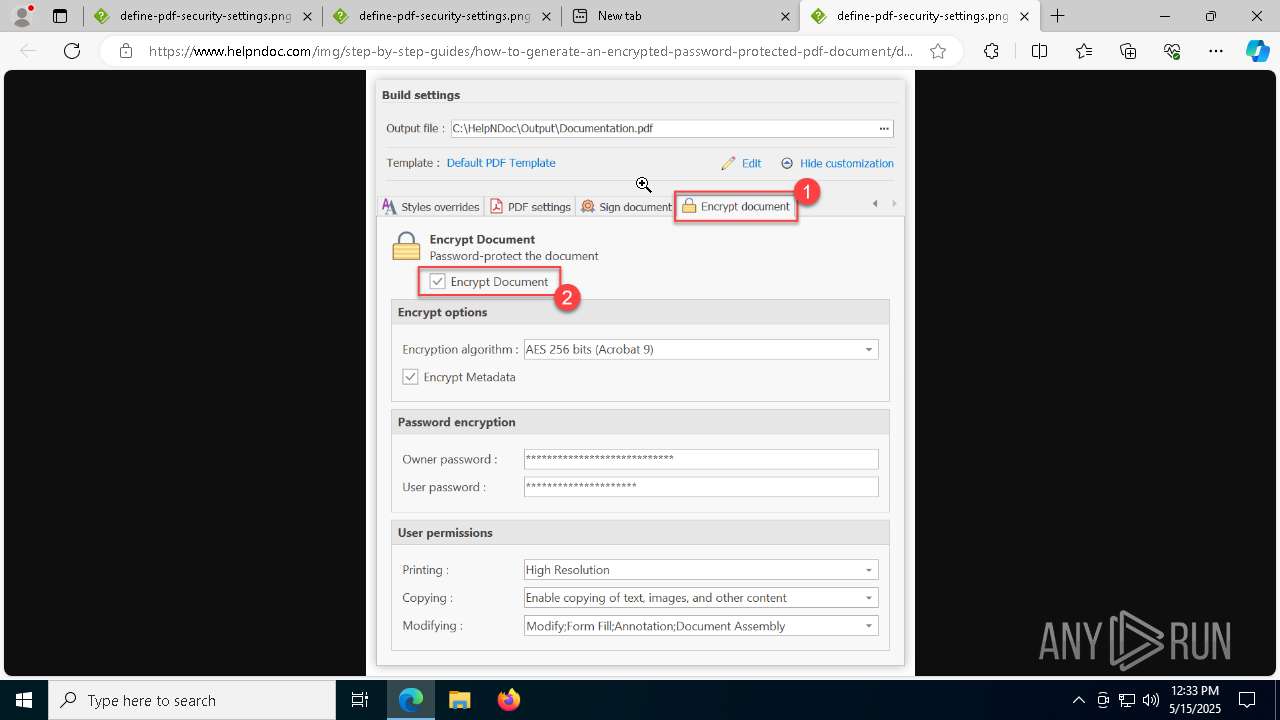Click the browser refresh button
Screen dimensions: 1280x720
tap(72, 52)
